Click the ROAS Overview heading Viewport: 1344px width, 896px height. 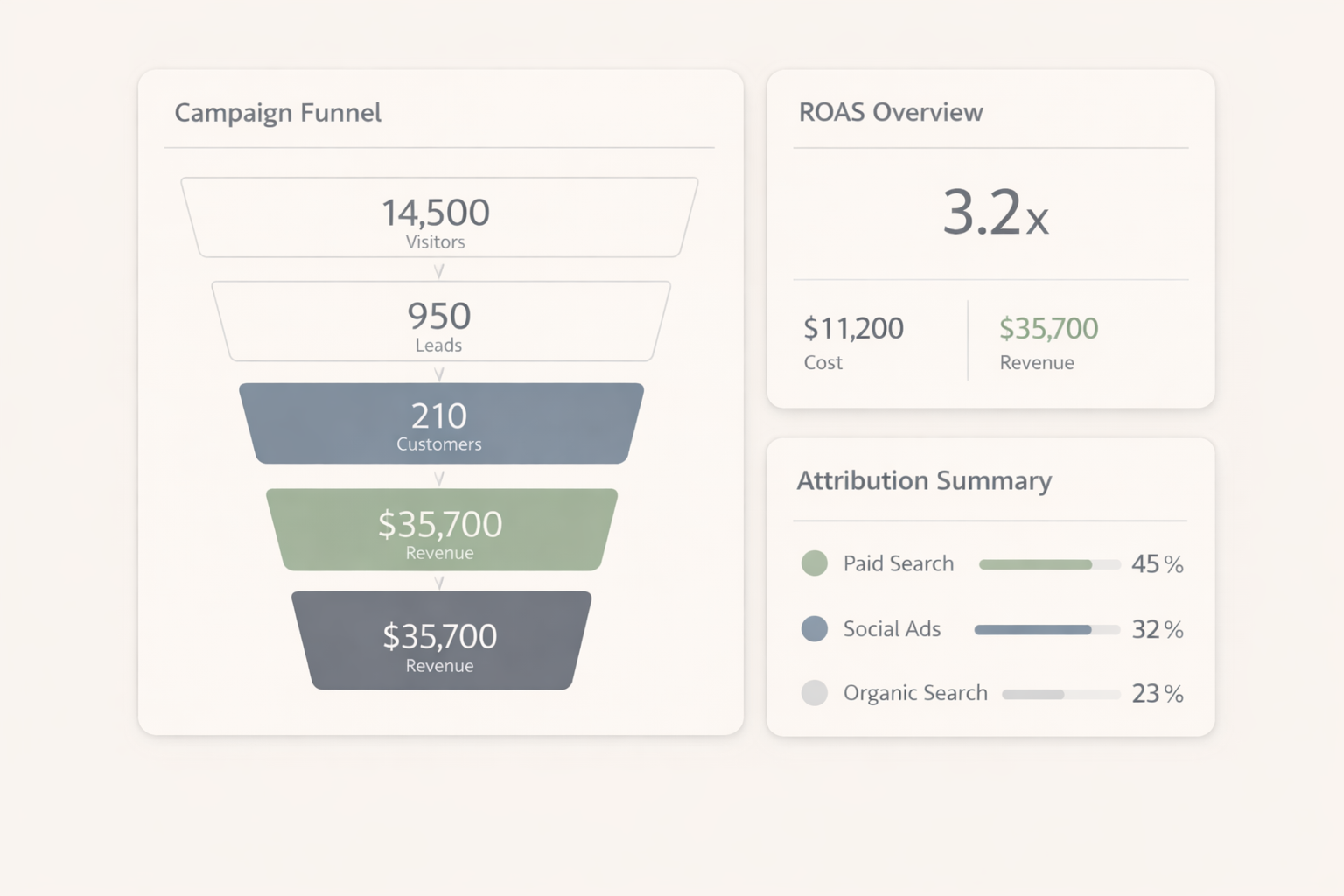(x=891, y=112)
